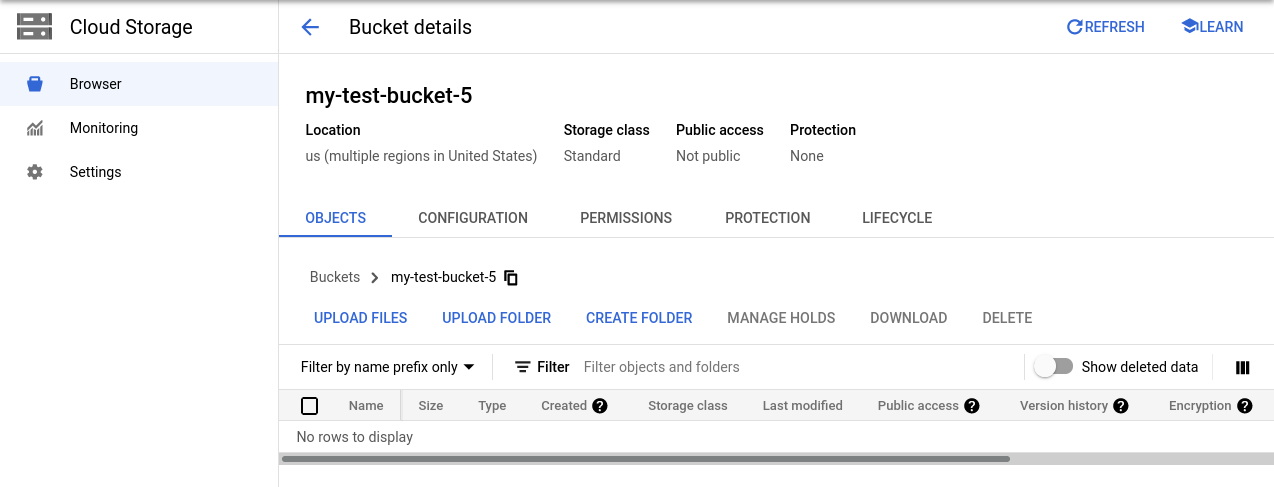Open Monitoring in the sidebar
Viewport: 1274px width, 487px height.
point(139,128)
